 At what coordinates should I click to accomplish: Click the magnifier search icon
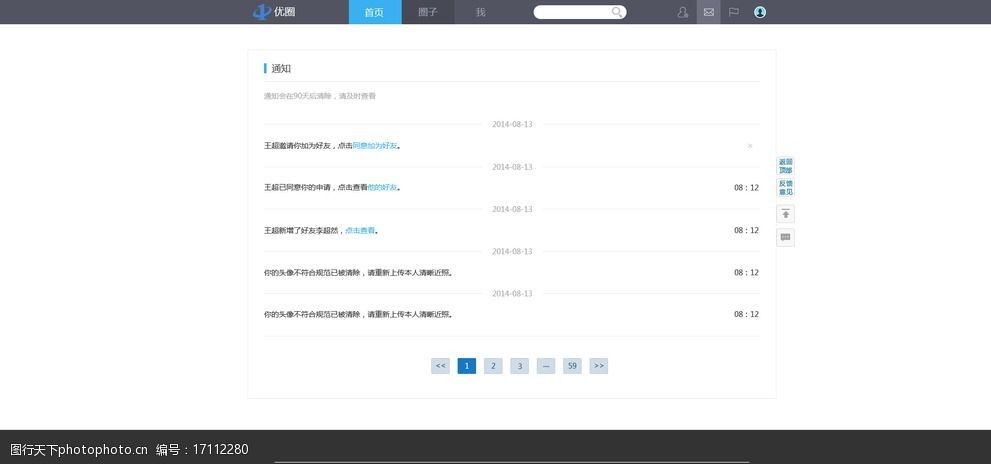pos(617,12)
